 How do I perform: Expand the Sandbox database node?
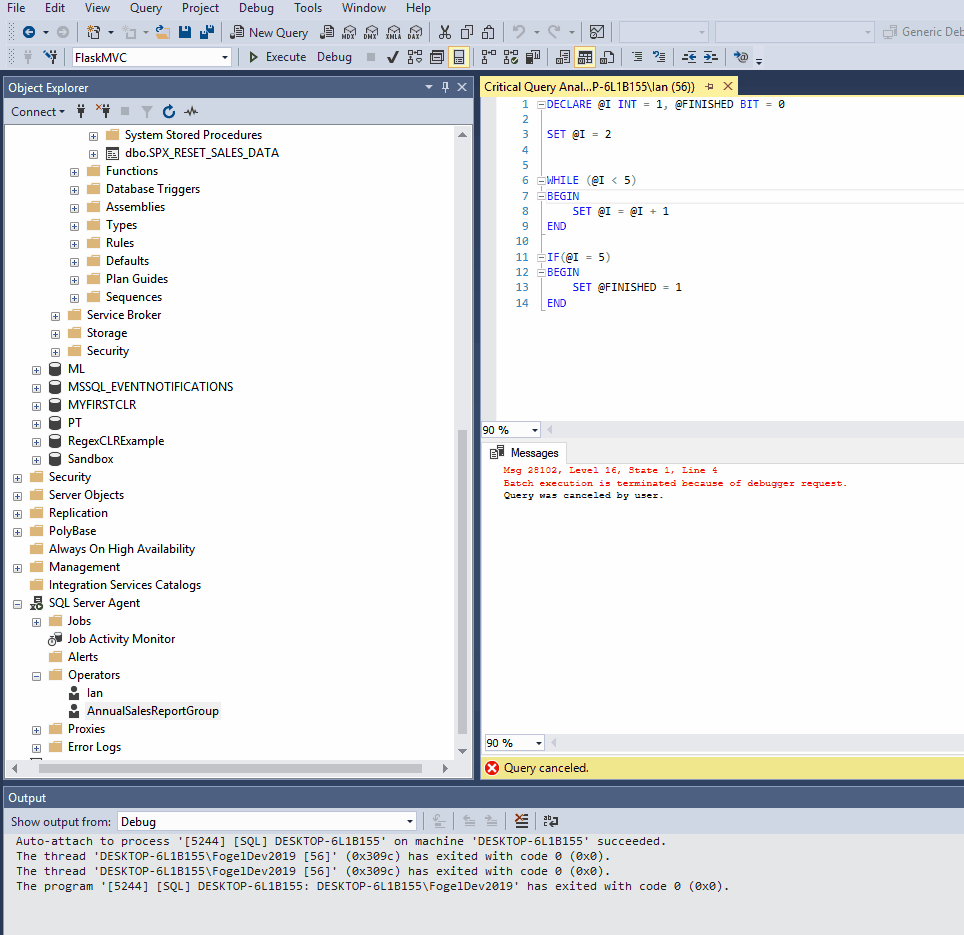point(36,460)
